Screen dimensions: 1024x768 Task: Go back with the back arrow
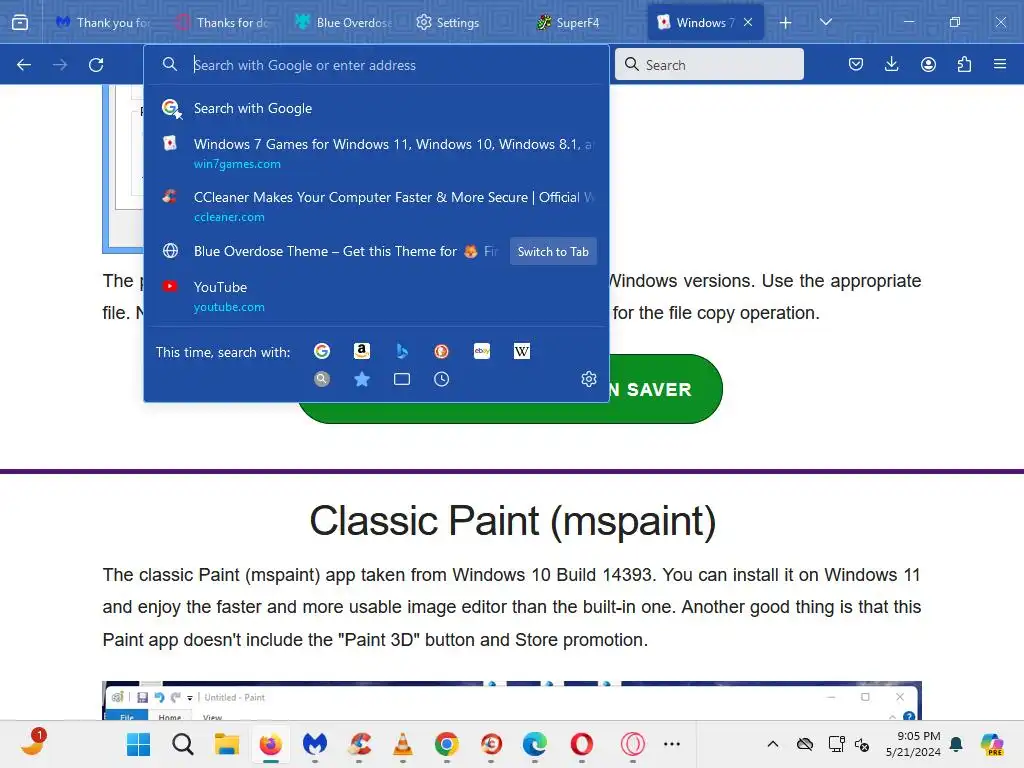(24, 65)
